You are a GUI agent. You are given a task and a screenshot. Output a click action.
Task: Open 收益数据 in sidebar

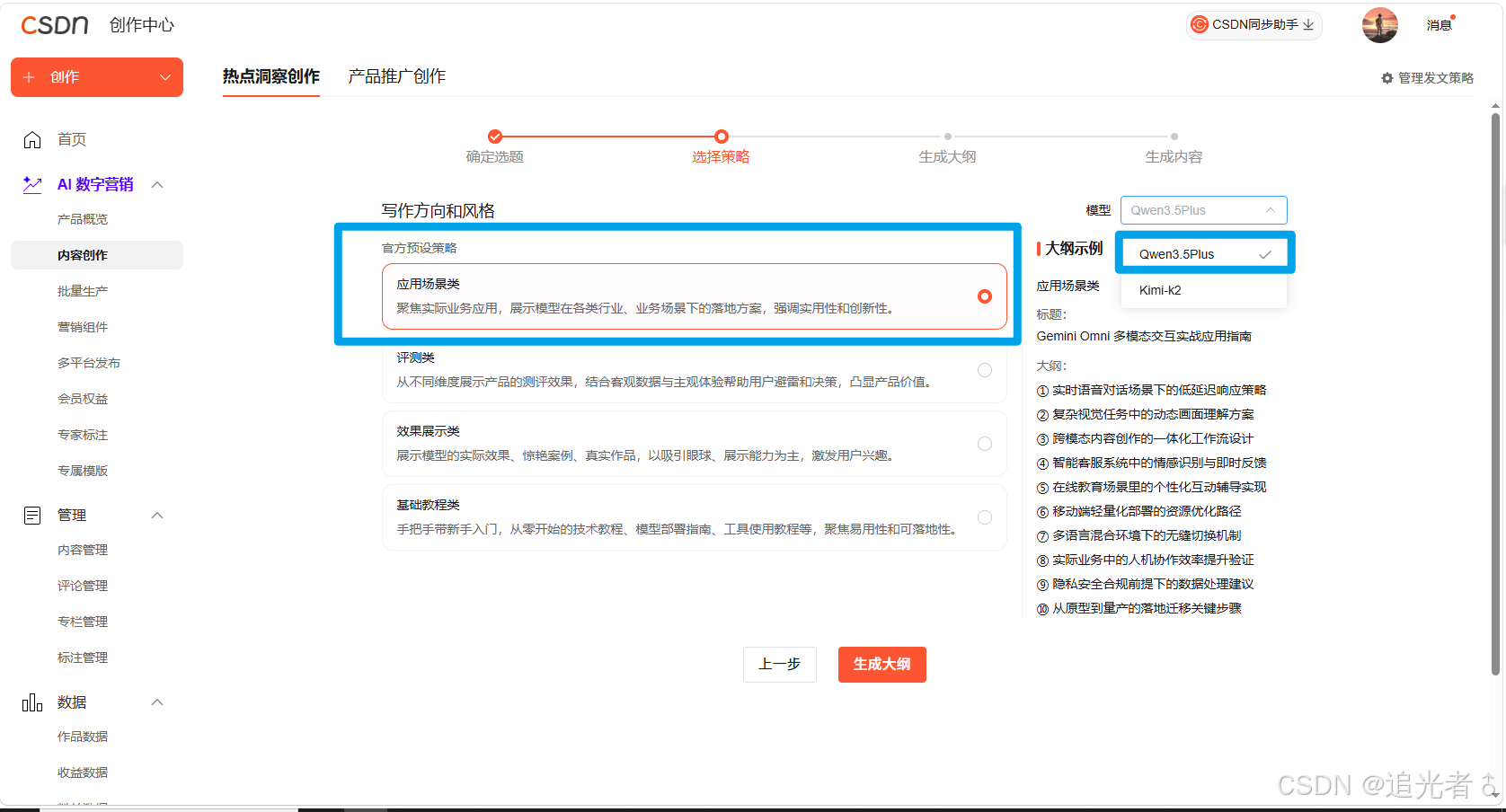coord(83,772)
